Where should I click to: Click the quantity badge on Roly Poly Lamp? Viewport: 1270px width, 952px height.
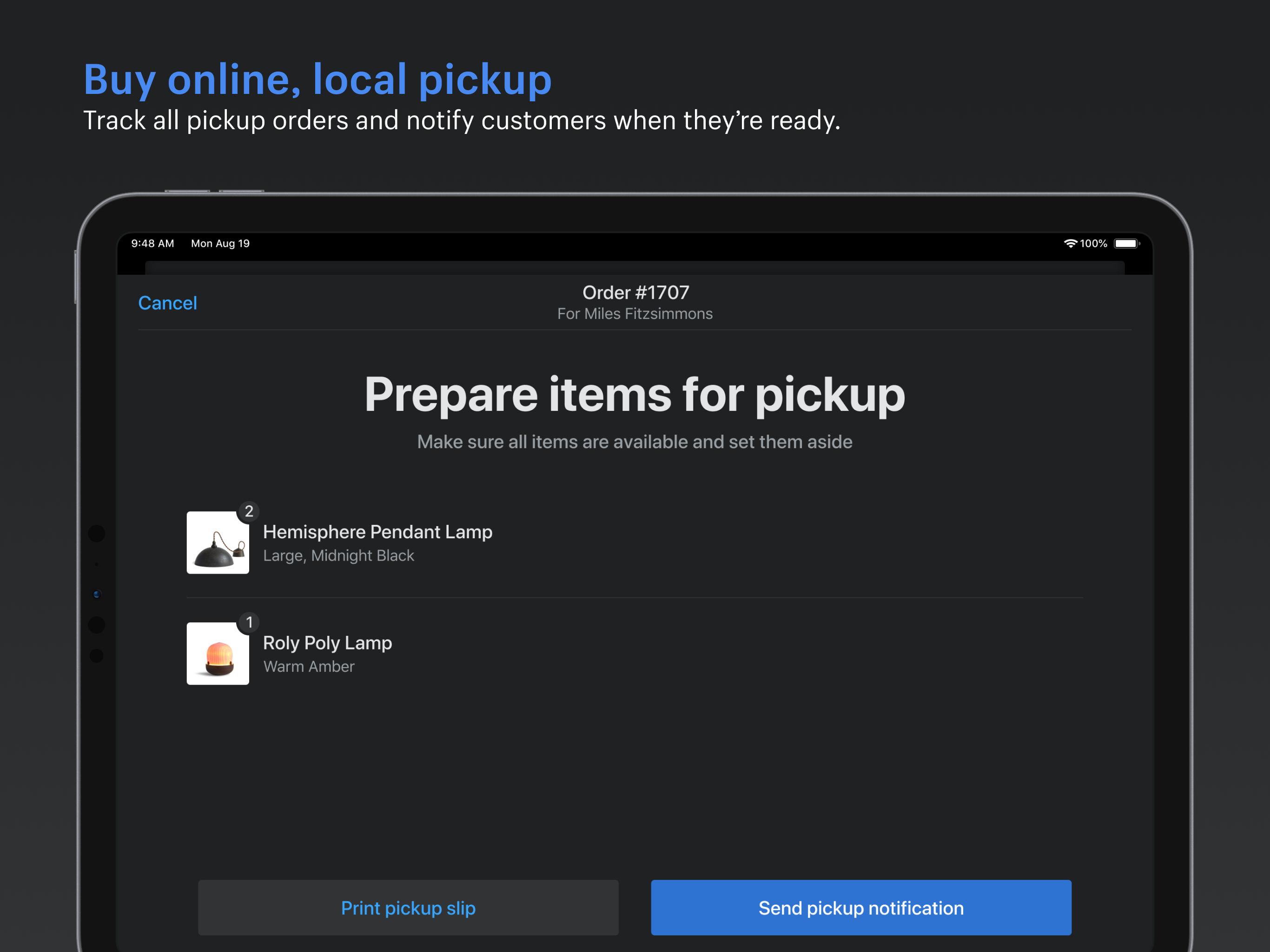pos(250,622)
